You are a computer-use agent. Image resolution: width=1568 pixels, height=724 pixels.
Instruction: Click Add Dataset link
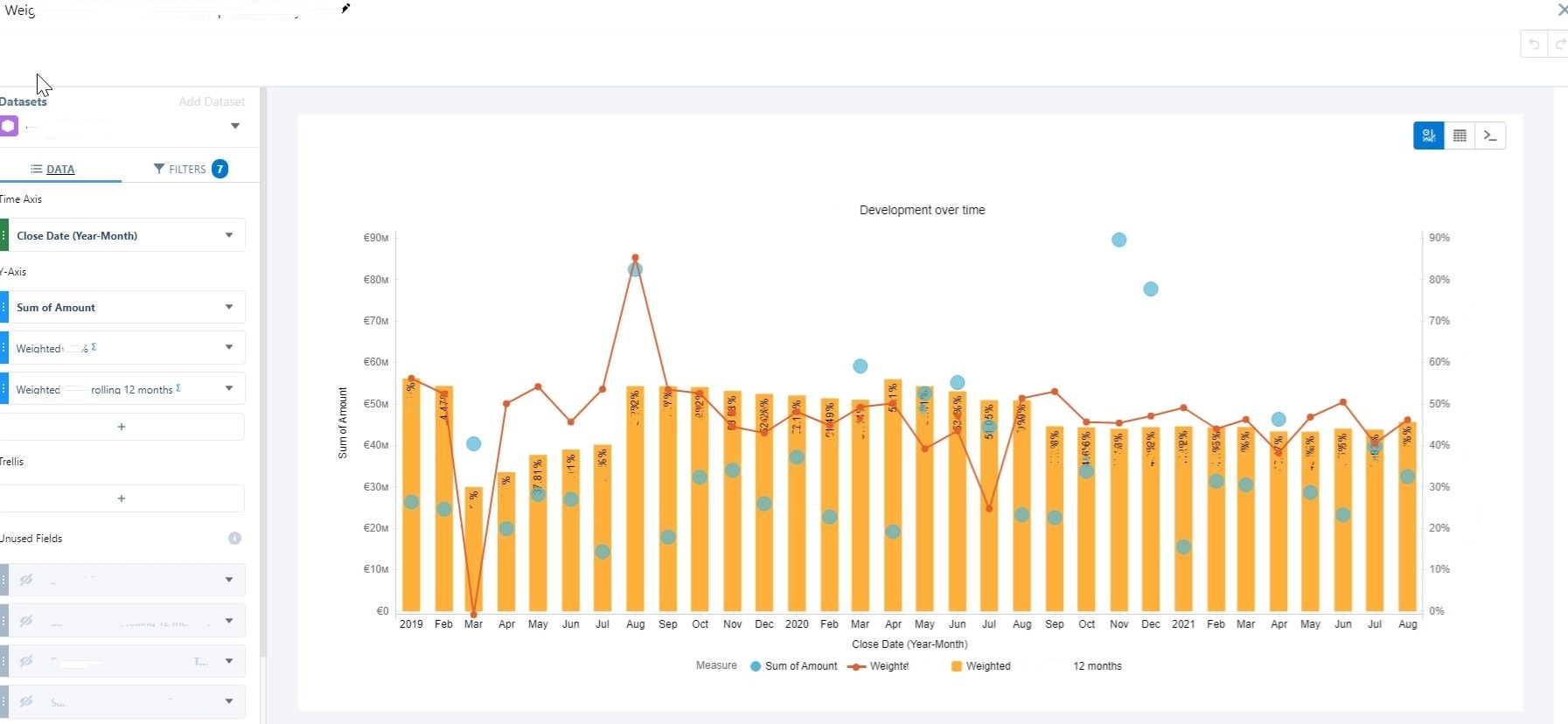(212, 101)
